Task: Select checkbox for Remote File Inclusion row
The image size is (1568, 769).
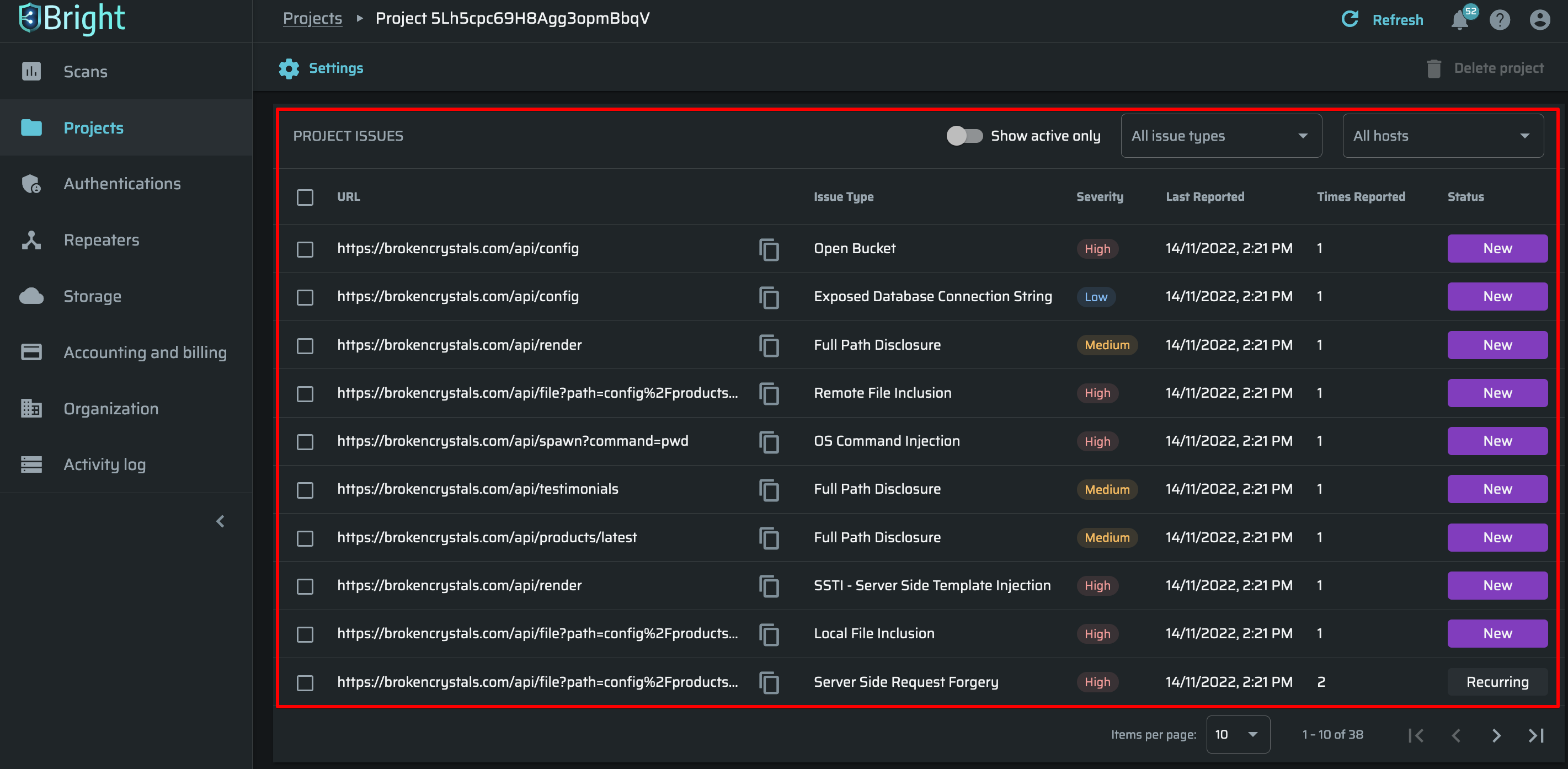Action: point(305,394)
